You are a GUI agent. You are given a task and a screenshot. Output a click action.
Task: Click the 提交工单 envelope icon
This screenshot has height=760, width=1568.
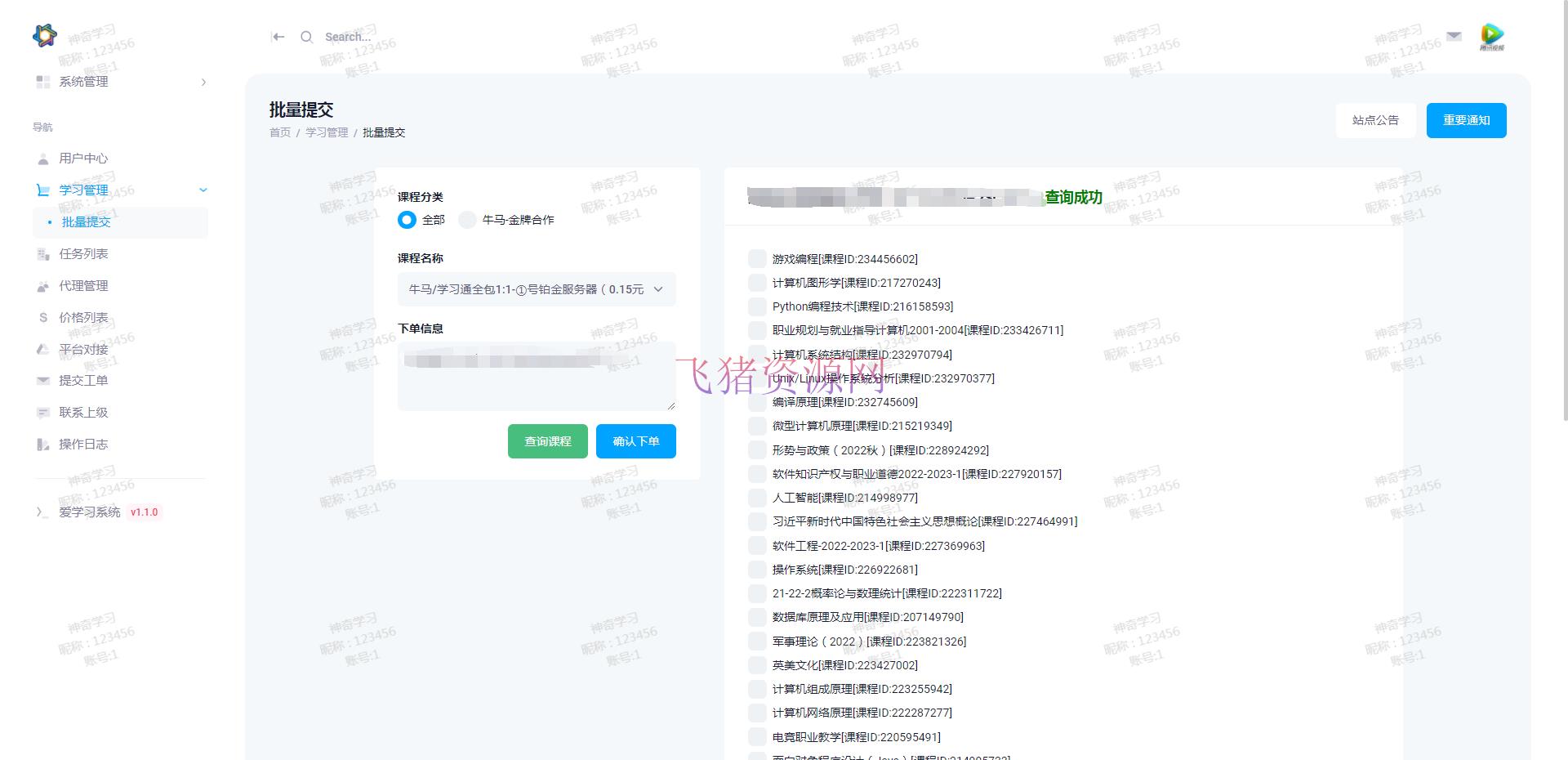43,381
